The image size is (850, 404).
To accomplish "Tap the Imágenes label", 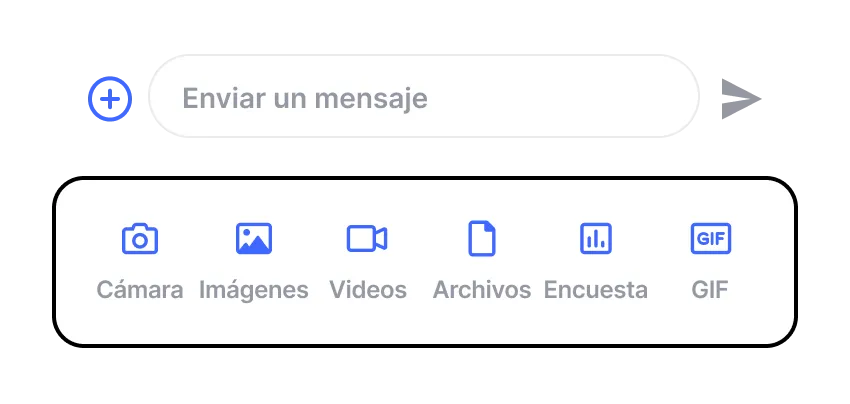I will 254,291.
